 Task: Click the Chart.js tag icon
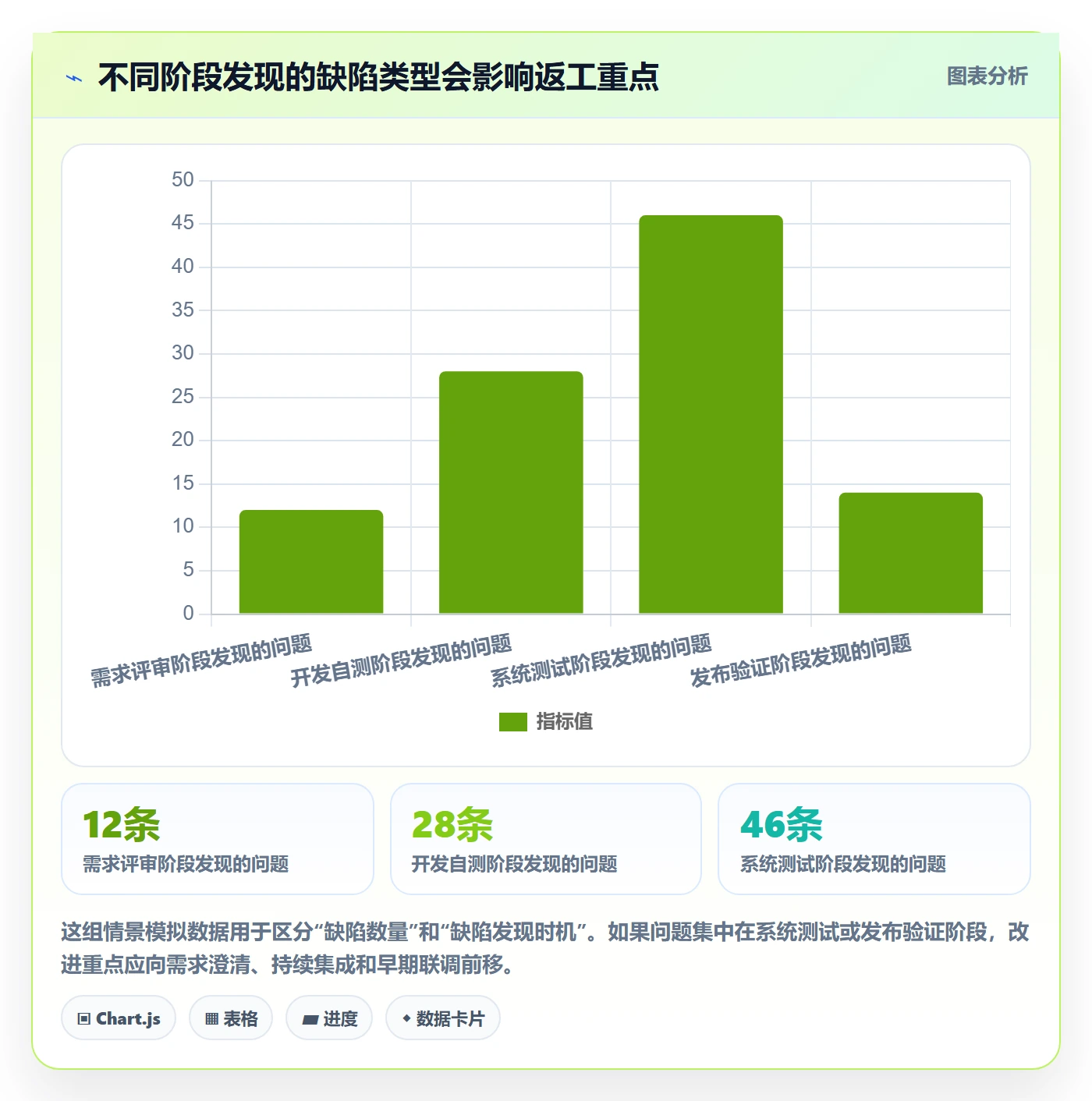click(84, 1018)
